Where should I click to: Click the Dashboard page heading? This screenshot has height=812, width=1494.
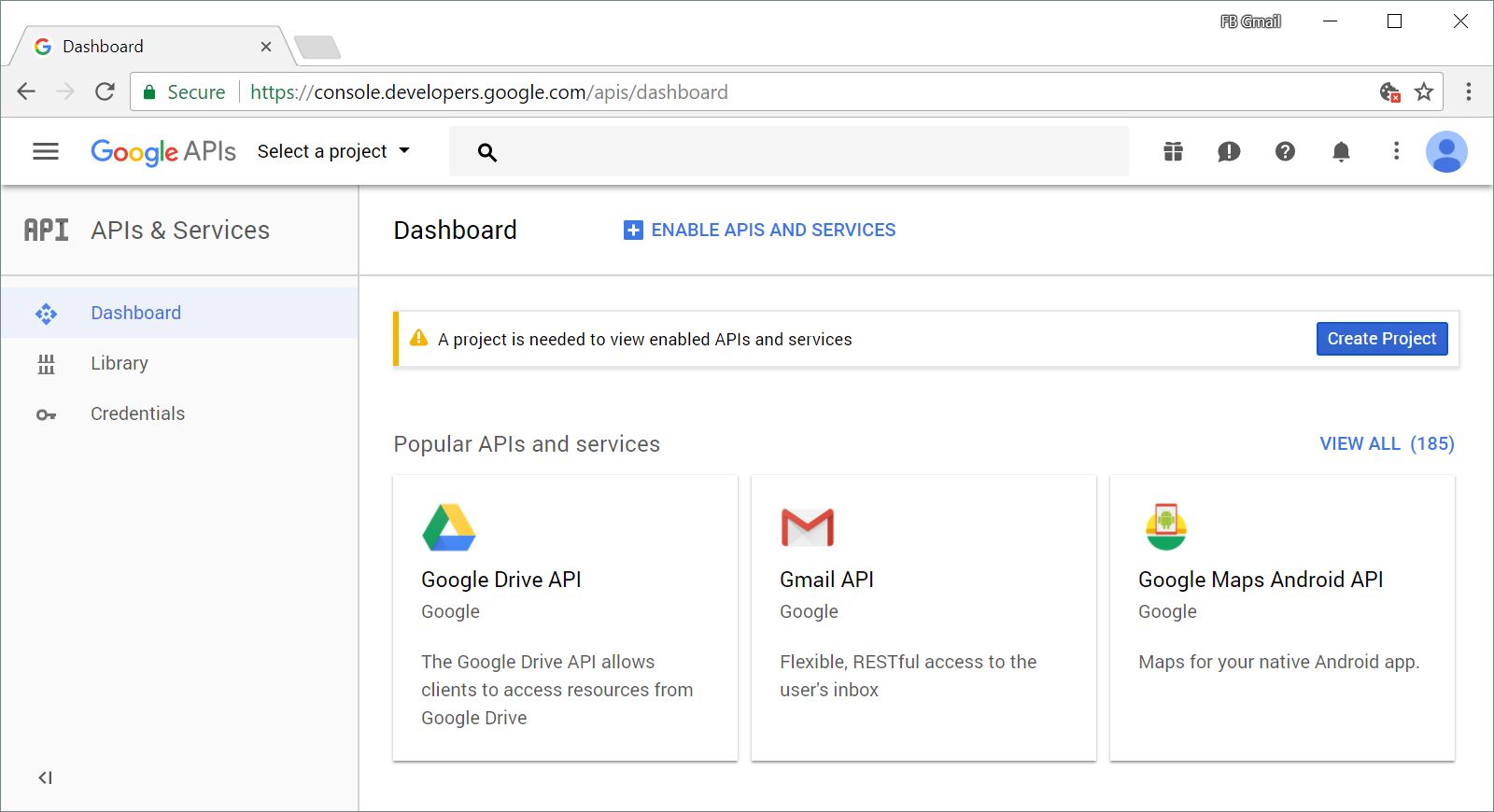[455, 230]
